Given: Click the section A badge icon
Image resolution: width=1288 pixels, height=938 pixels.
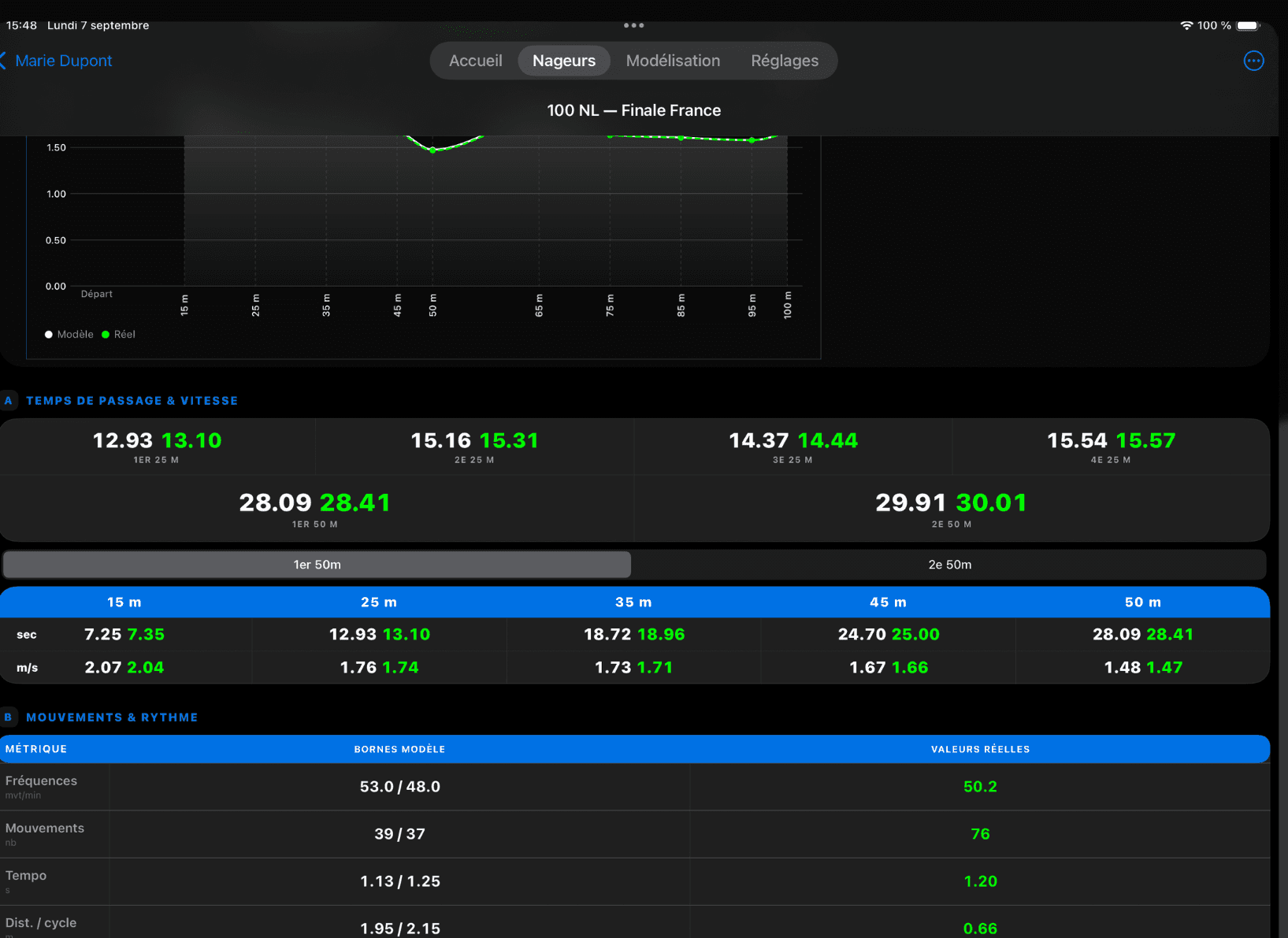Looking at the screenshot, I should point(8,400).
